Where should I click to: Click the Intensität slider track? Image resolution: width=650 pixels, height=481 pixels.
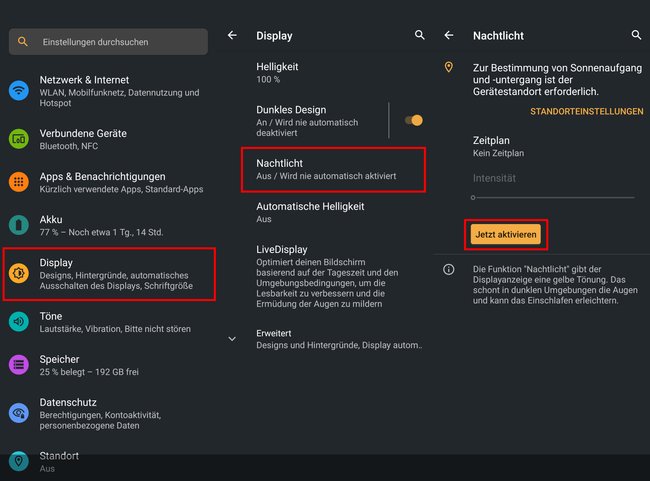pyautogui.click(x=555, y=197)
